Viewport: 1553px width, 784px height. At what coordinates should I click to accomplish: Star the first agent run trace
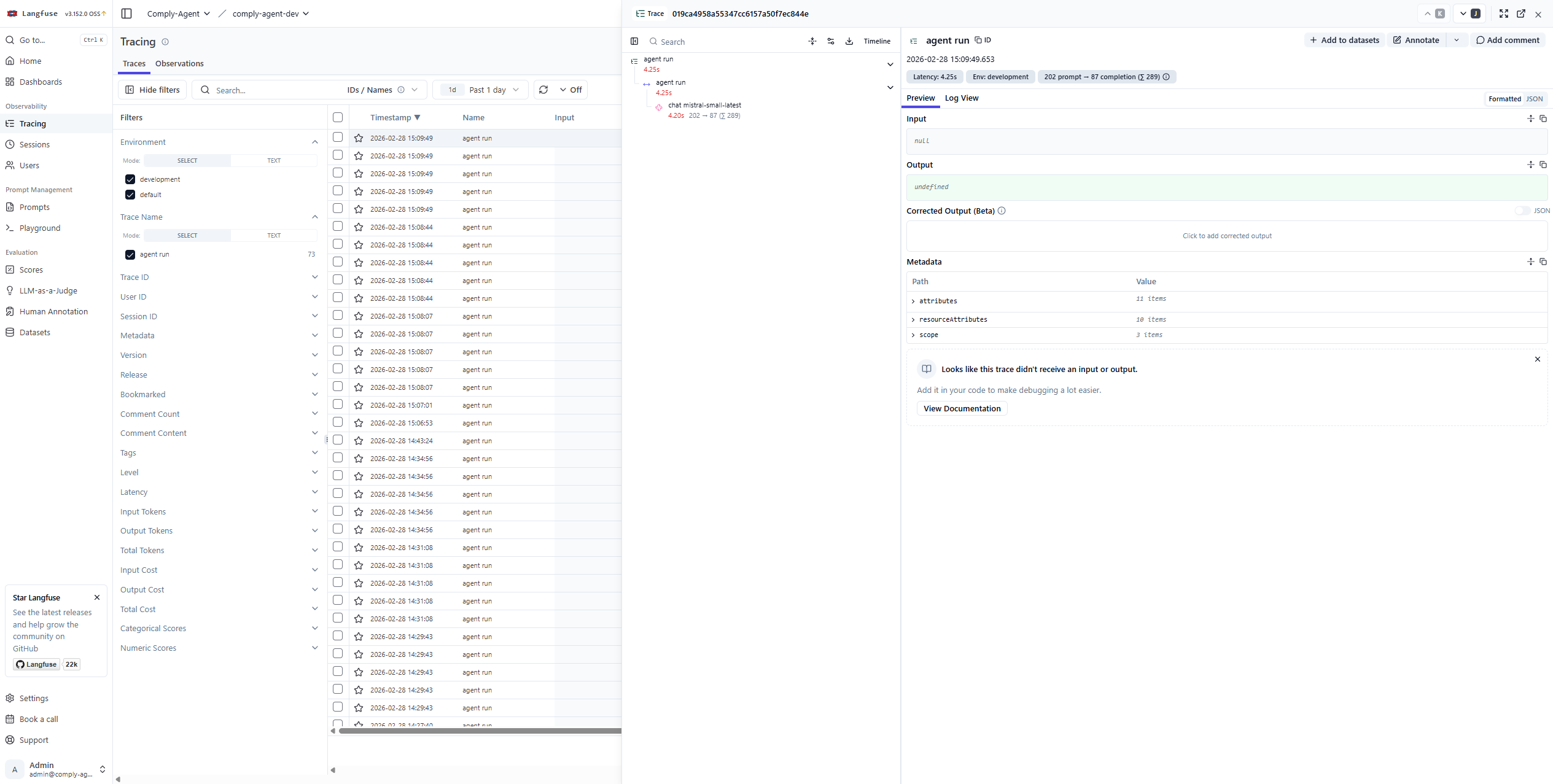359,138
